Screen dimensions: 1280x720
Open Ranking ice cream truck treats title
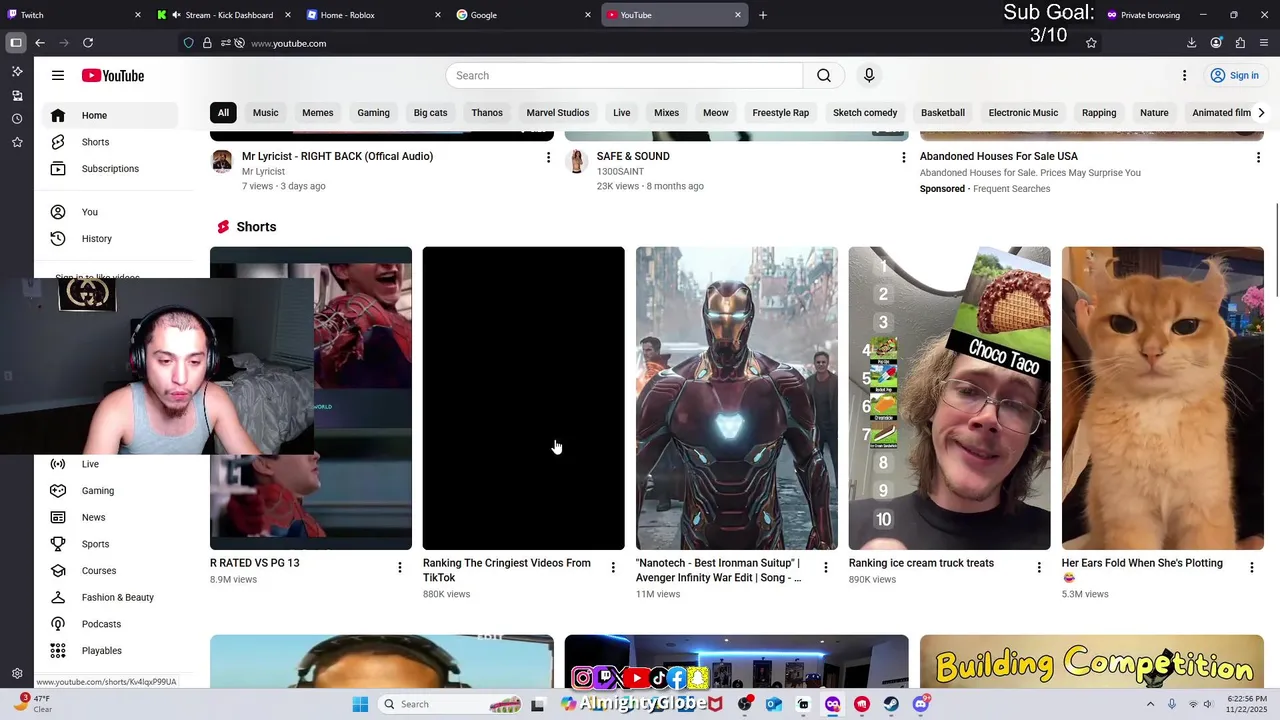(x=921, y=563)
